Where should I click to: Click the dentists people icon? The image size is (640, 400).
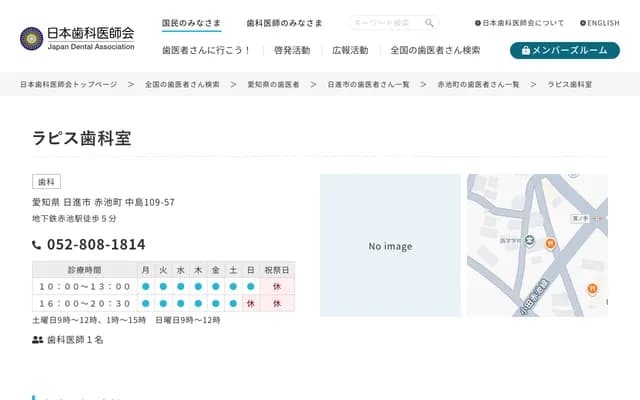point(38,340)
